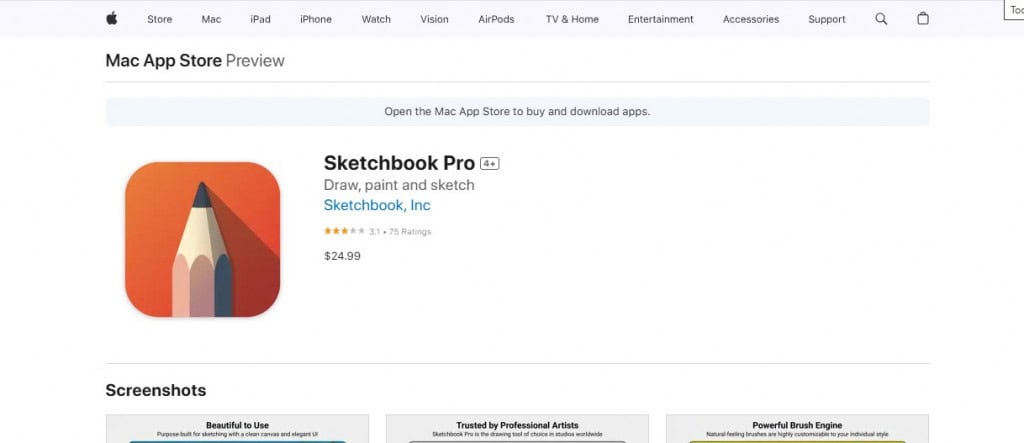The width and height of the screenshot is (1024, 443).
Task: Visit the Sketchbook, Inc developer link
Action: (x=377, y=205)
